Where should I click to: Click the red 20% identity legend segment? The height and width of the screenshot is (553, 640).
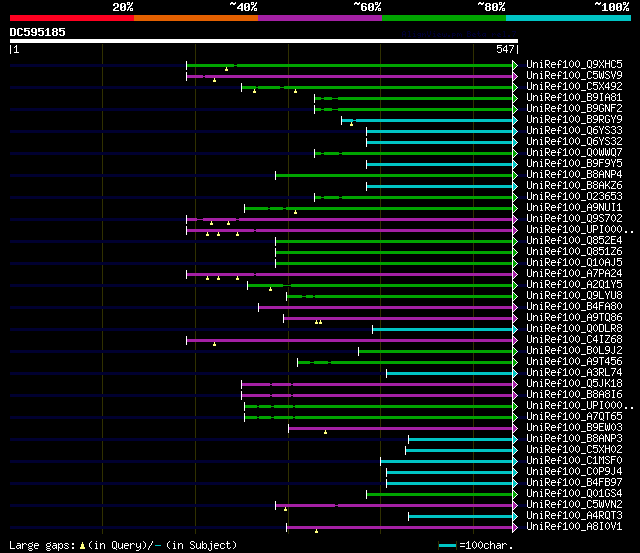(72, 18)
